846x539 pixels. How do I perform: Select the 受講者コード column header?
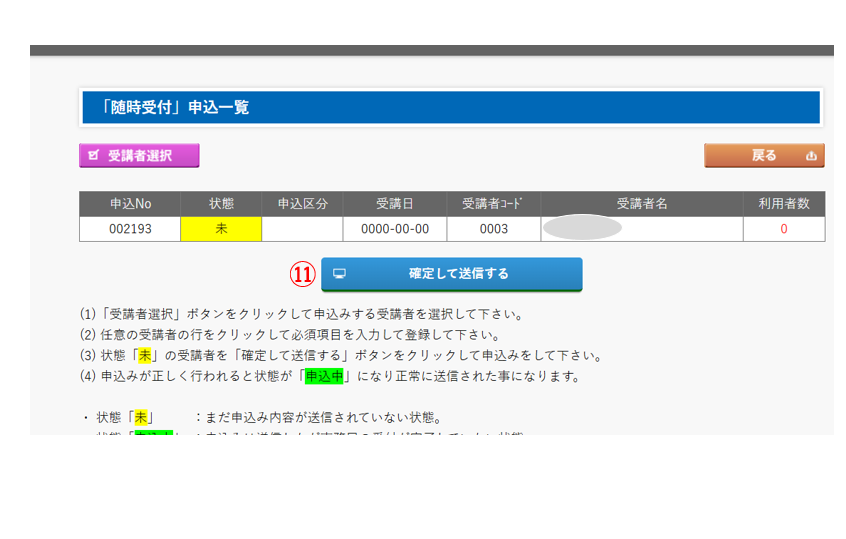(x=494, y=204)
